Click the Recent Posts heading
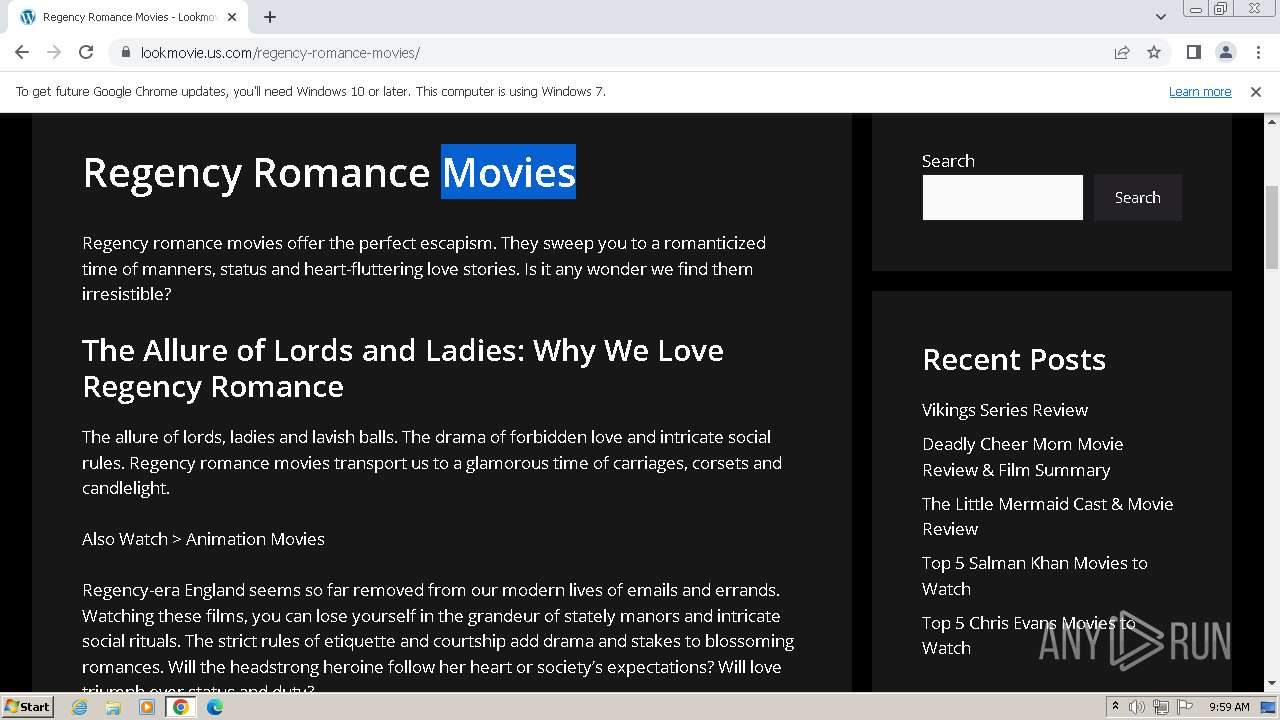Viewport: 1280px width, 720px height. 1014,359
